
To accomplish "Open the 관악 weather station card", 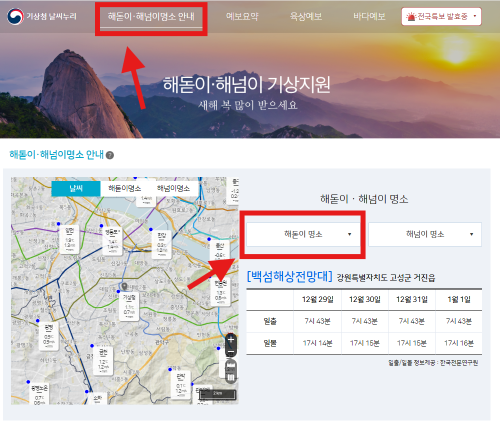I will [180, 385].
